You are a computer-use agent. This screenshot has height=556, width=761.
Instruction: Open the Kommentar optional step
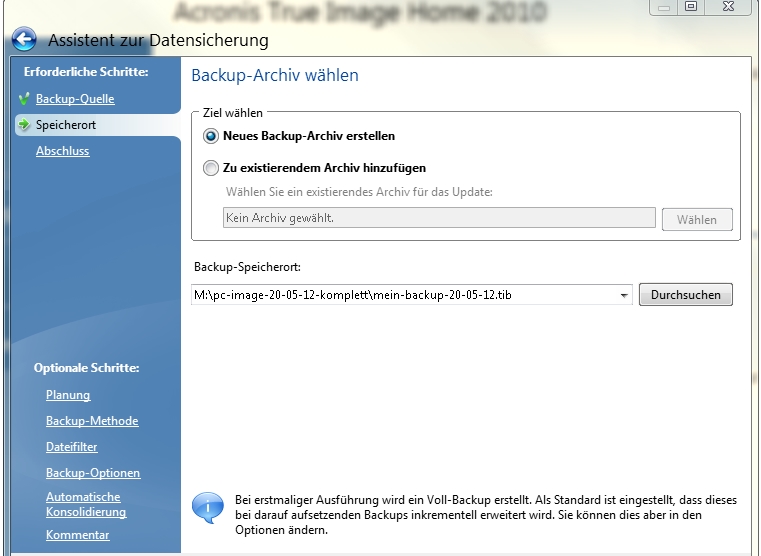pos(78,535)
